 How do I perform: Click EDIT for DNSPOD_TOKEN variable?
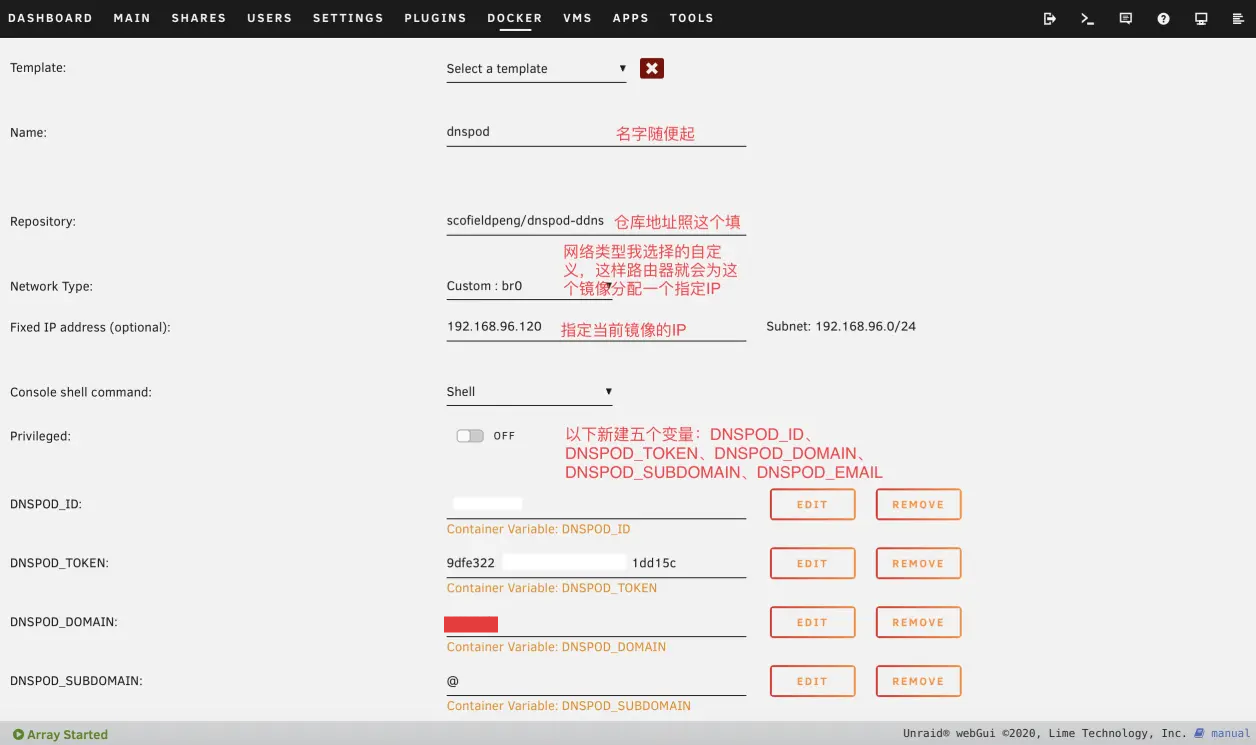pos(812,562)
